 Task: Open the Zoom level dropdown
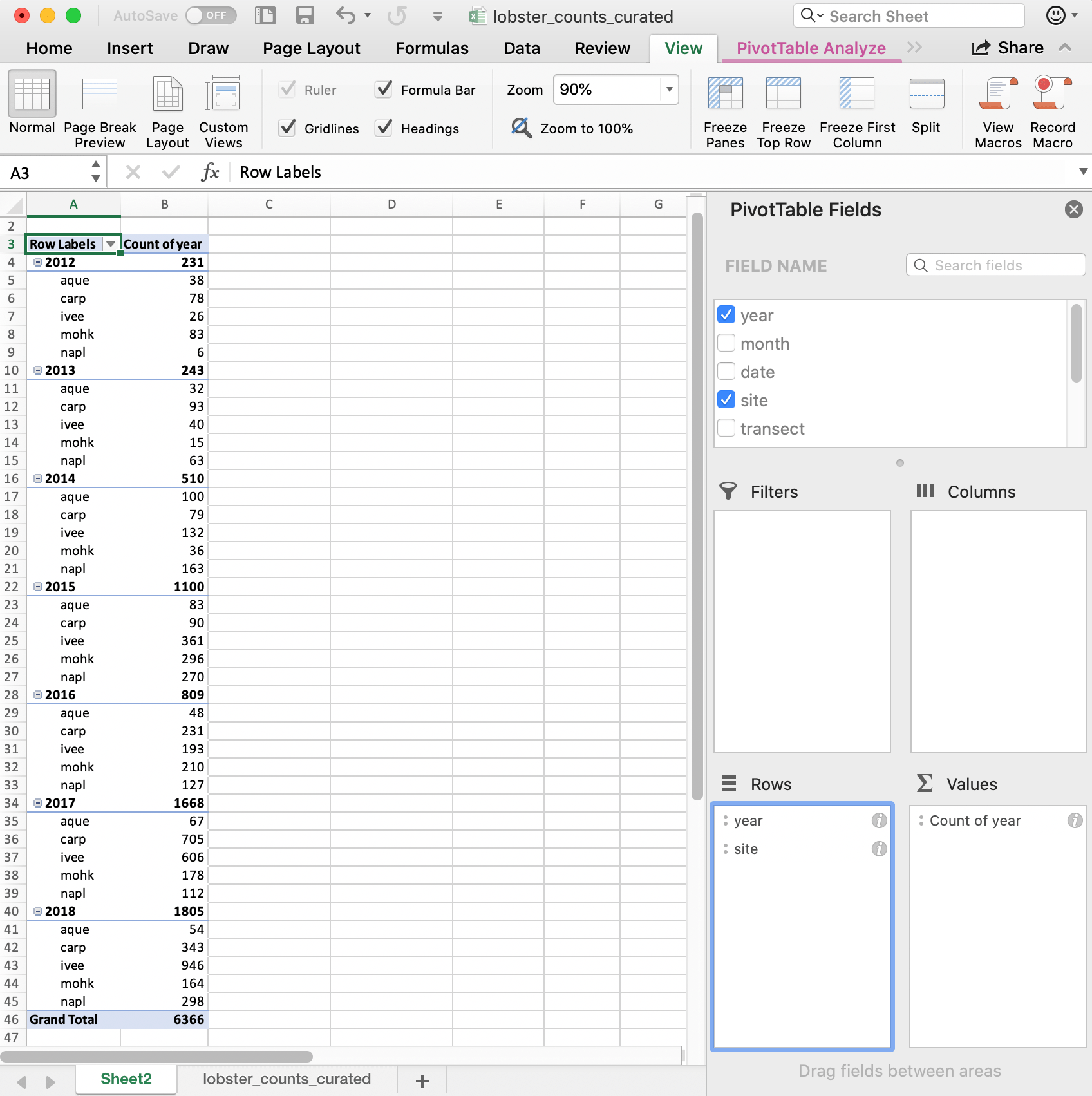(670, 90)
